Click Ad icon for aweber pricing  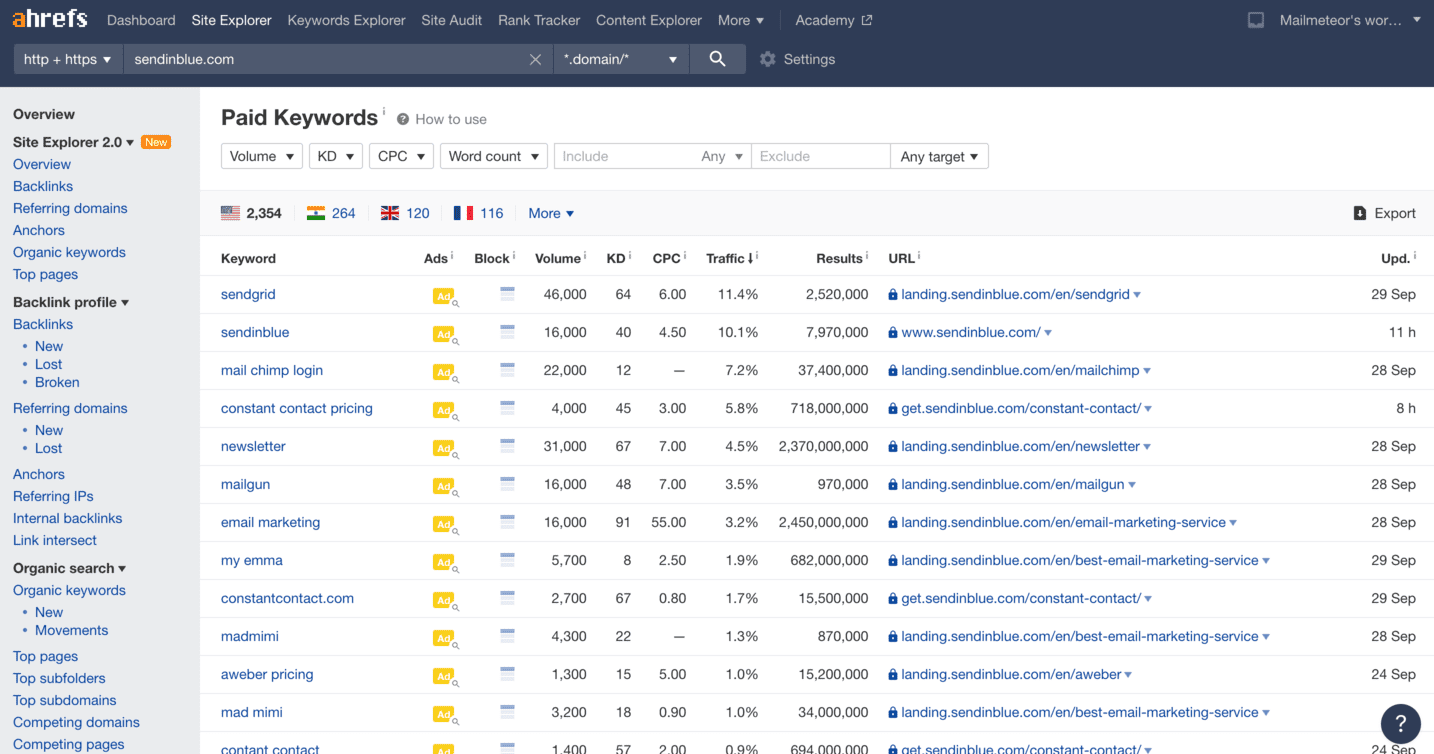444,676
